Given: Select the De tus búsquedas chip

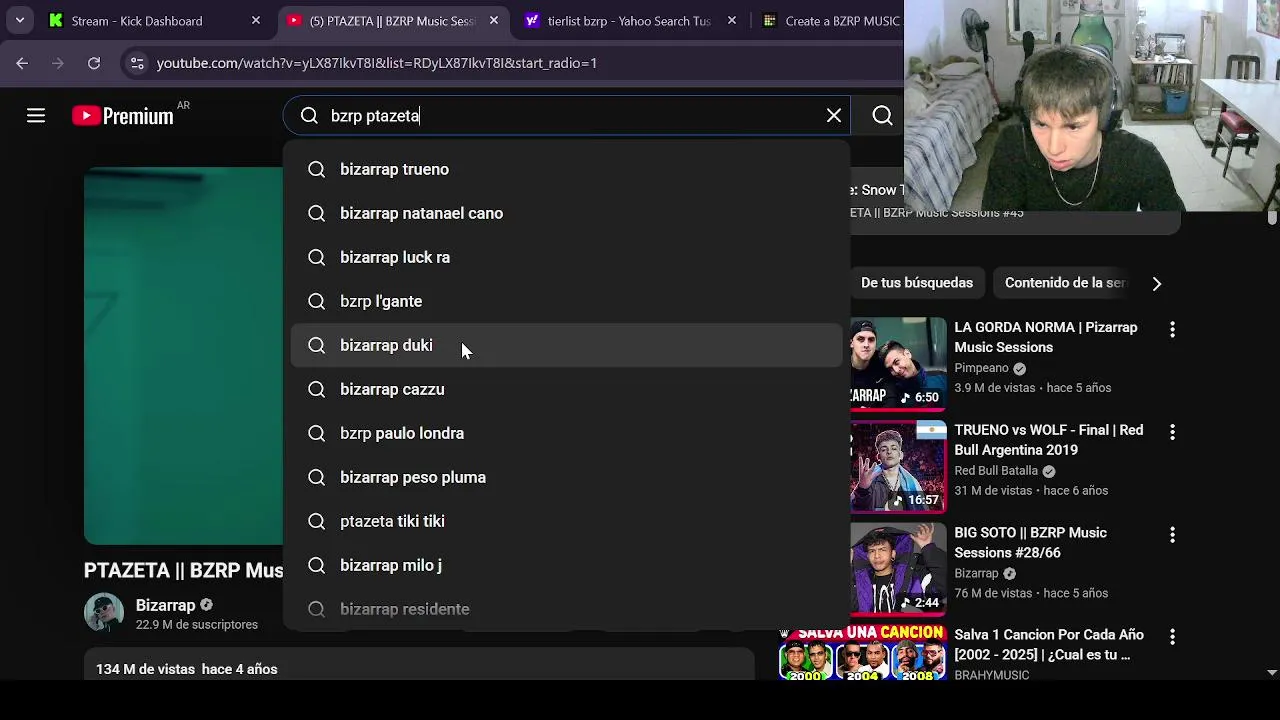Looking at the screenshot, I should [917, 283].
